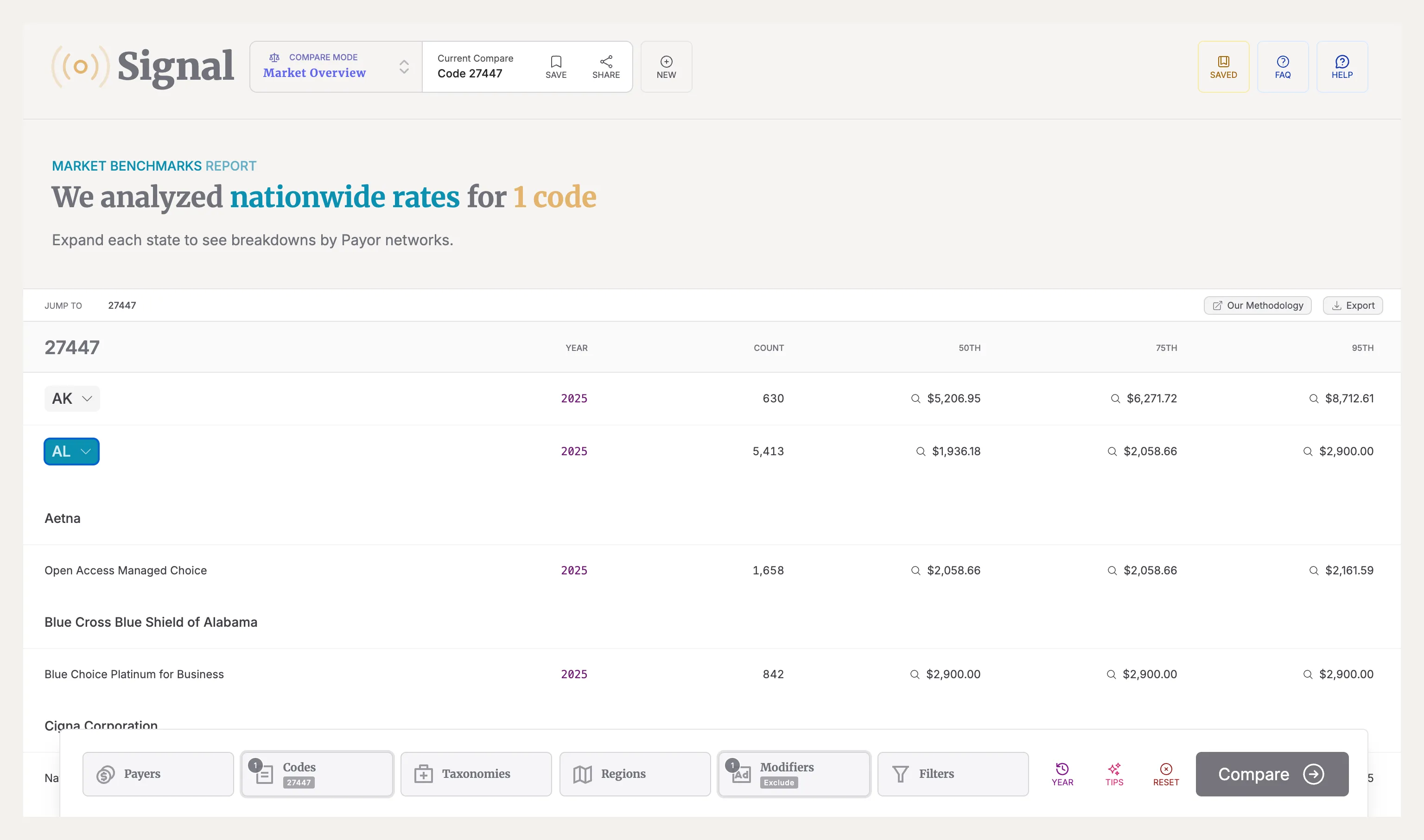Open the Saved compares

point(1223,67)
